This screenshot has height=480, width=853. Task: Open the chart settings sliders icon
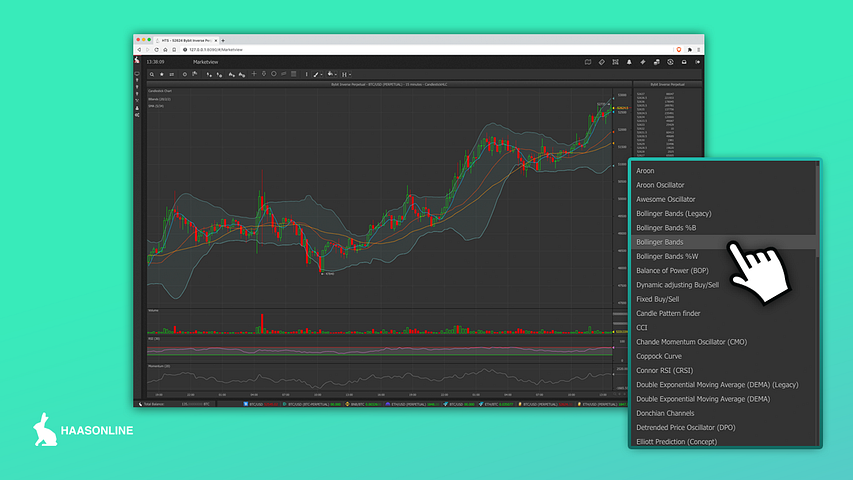pos(171,75)
